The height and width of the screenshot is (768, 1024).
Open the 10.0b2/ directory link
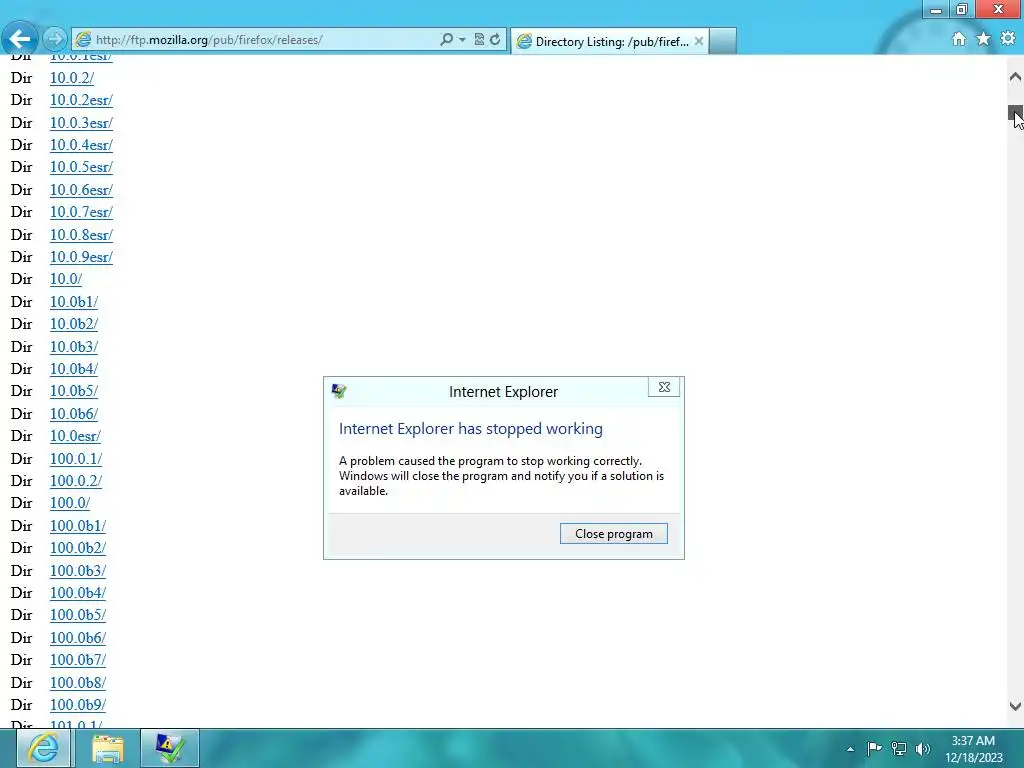[74, 324]
